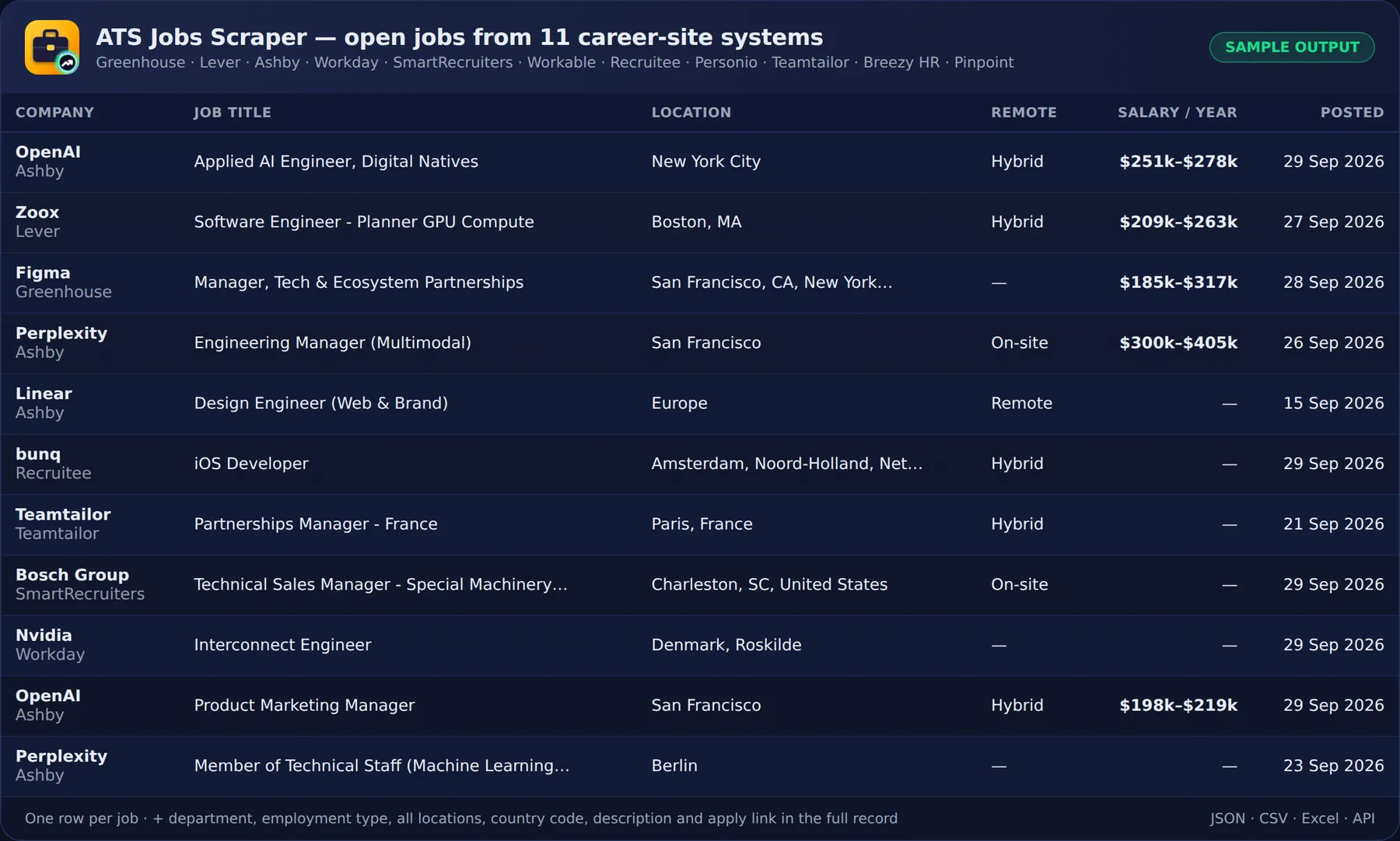Click the SAMPLE OUTPUT badge

coord(1292,47)
